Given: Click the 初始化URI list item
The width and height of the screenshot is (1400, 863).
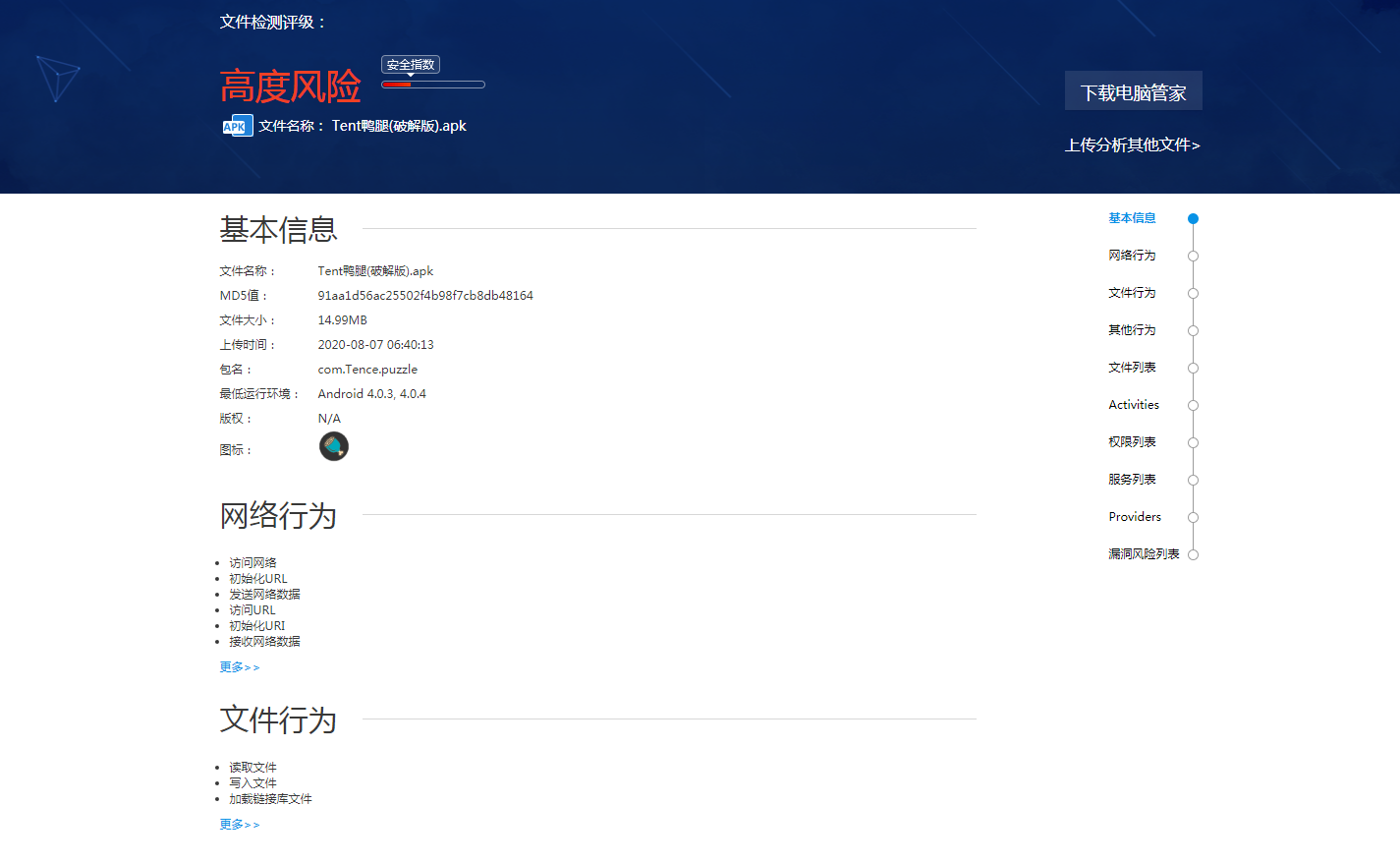Looking at the screenshot, I should [x=257, y=626].
